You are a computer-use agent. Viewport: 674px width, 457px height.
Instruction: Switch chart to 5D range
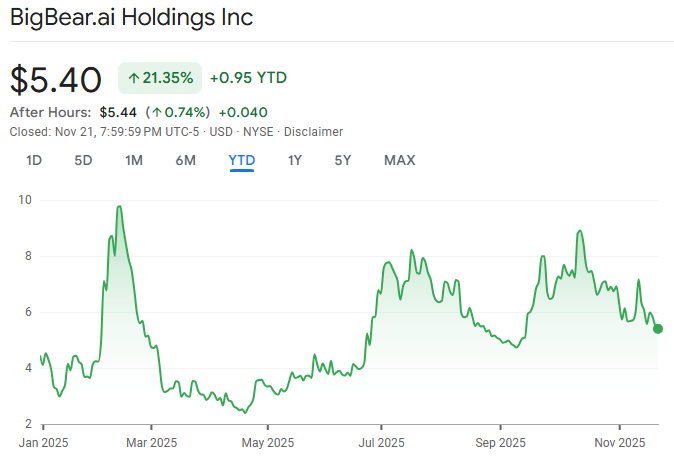[83, 160]
